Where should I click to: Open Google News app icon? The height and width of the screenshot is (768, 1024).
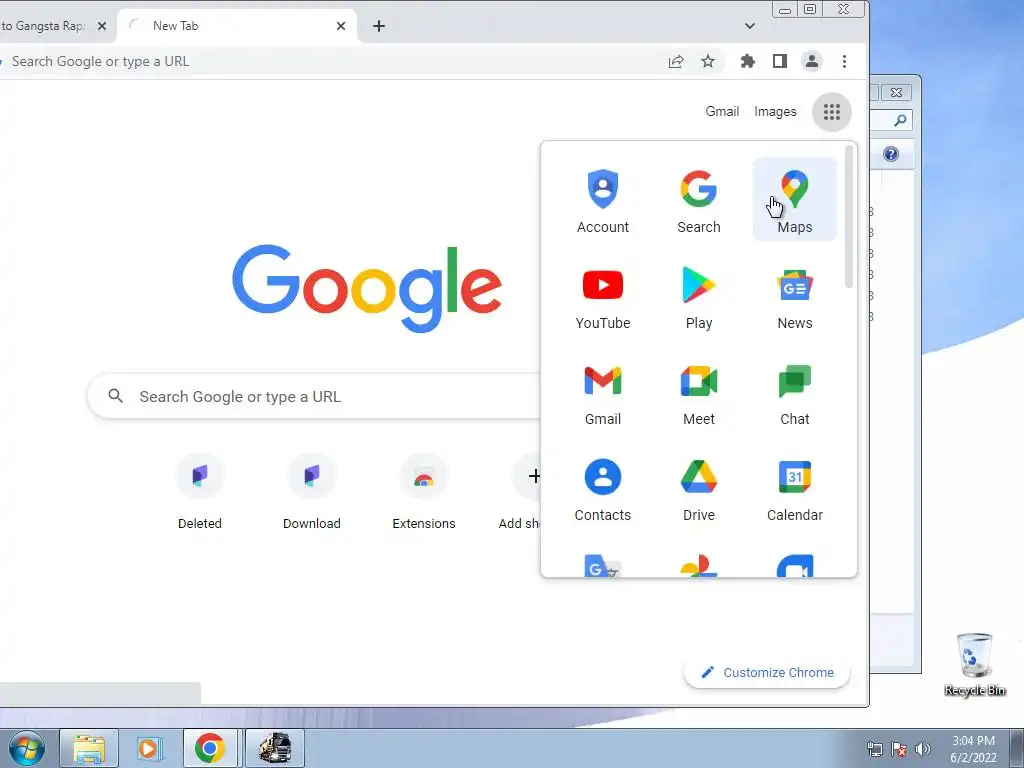coord(794,296)
